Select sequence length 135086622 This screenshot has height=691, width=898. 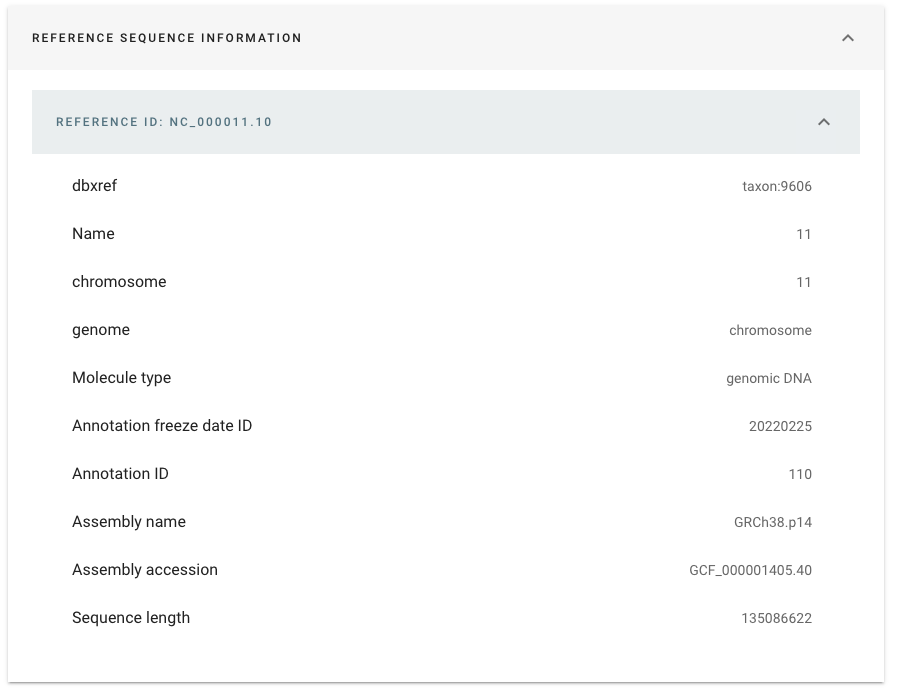777,618
